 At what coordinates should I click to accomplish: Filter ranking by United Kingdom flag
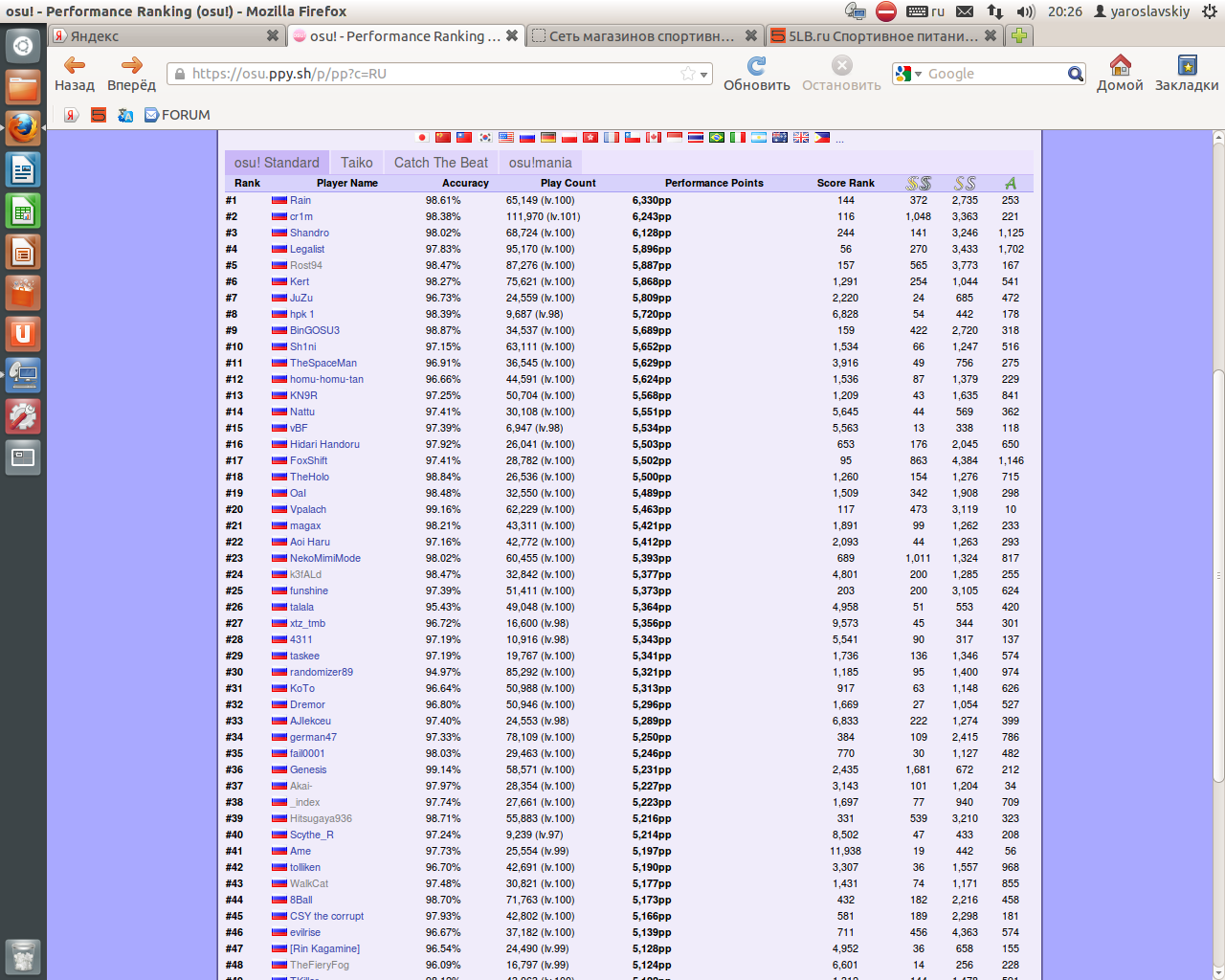coord(801,138)
